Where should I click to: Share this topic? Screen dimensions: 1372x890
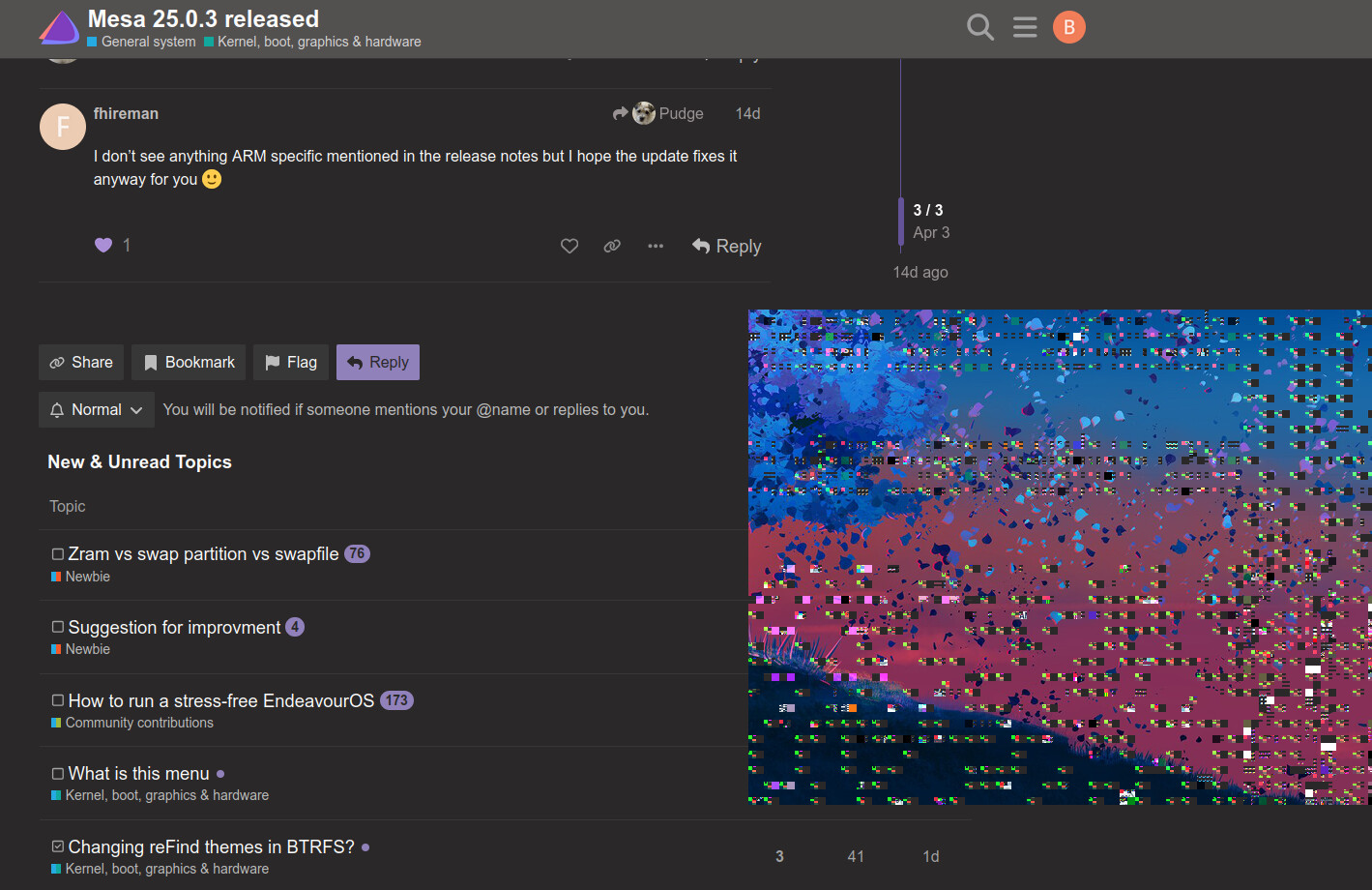point(81,362)
